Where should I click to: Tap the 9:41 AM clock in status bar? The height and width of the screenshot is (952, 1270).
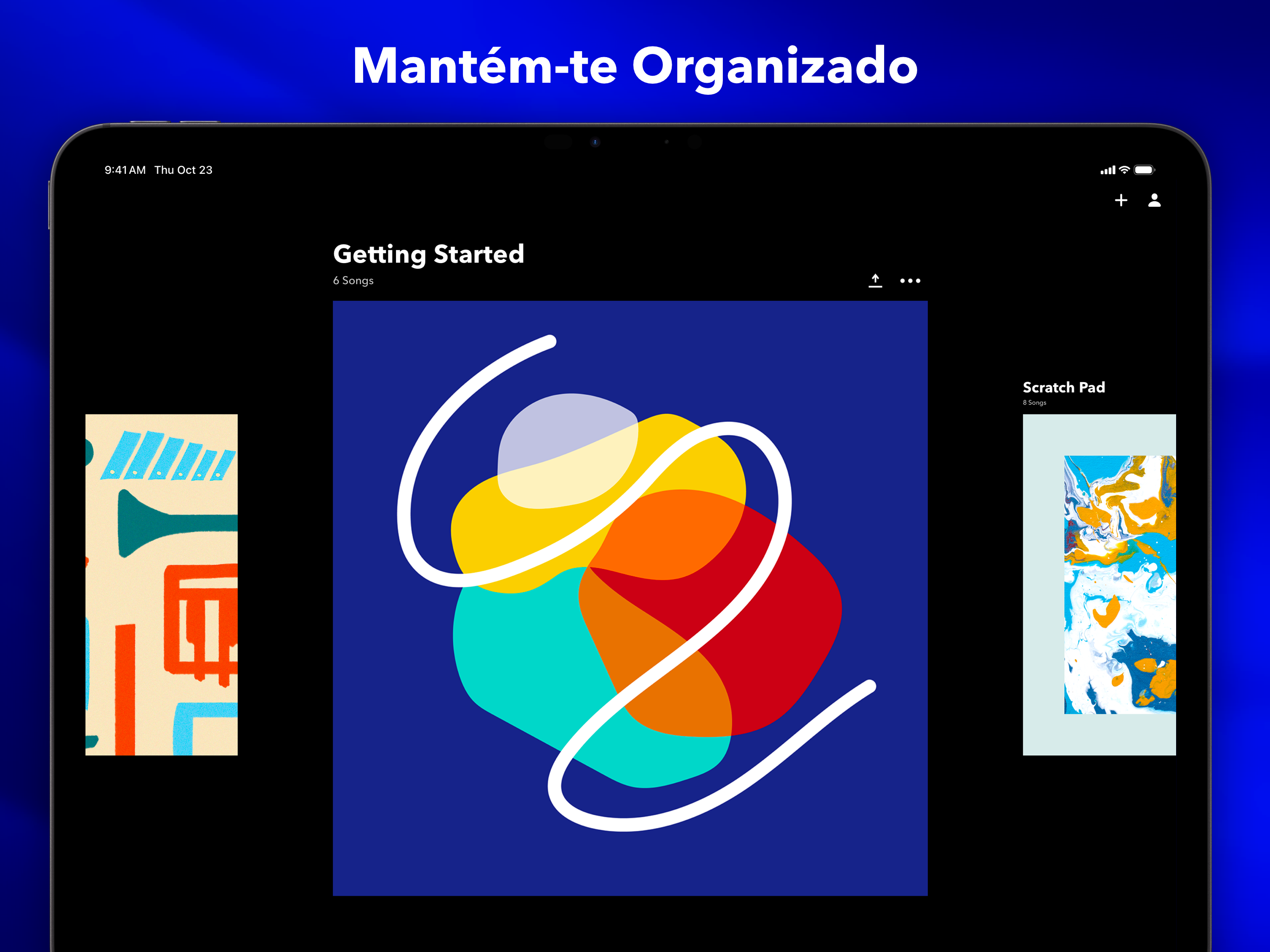point(125,170)
